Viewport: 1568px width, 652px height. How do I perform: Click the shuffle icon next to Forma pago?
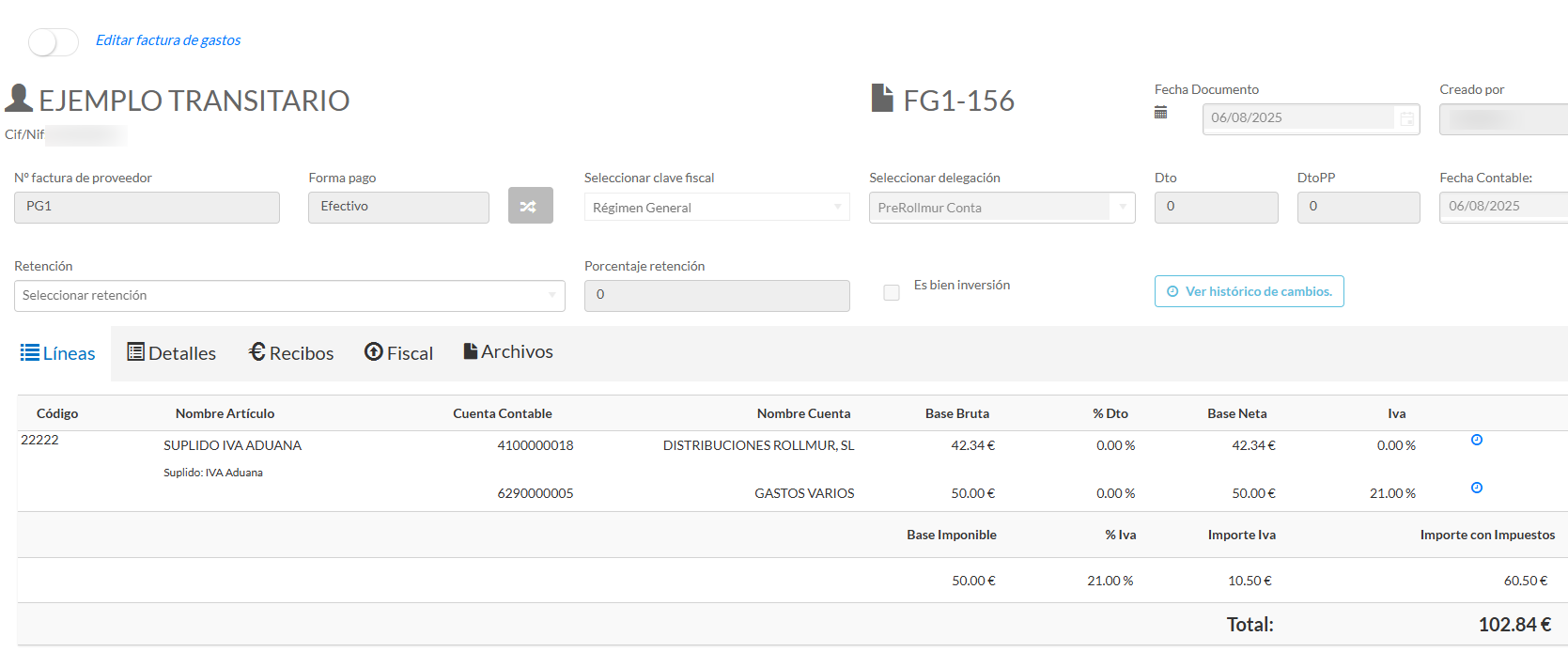[530, 206]
